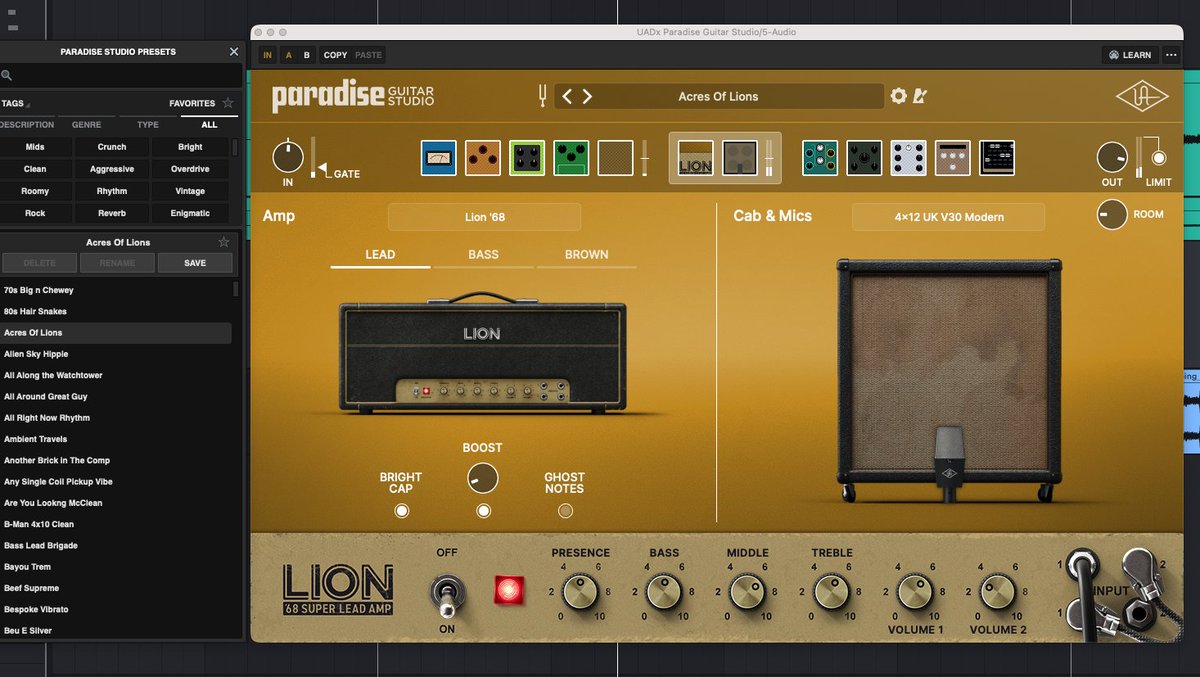The image size is (1200, 677).
Task: Adjust the OUT level knob
Action: click(1112, 157)
